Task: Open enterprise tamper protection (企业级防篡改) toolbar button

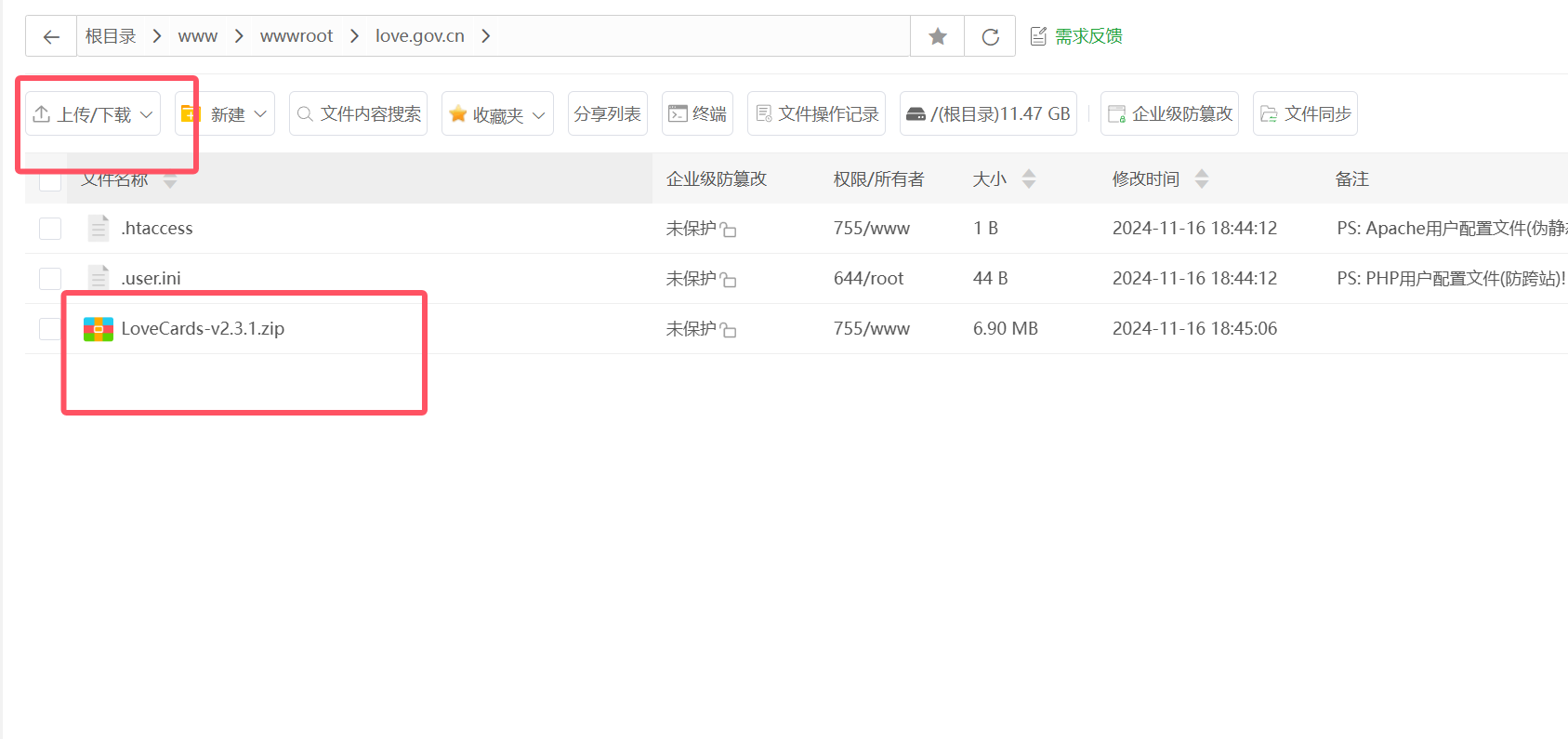Action: [x=1169, y=113]
